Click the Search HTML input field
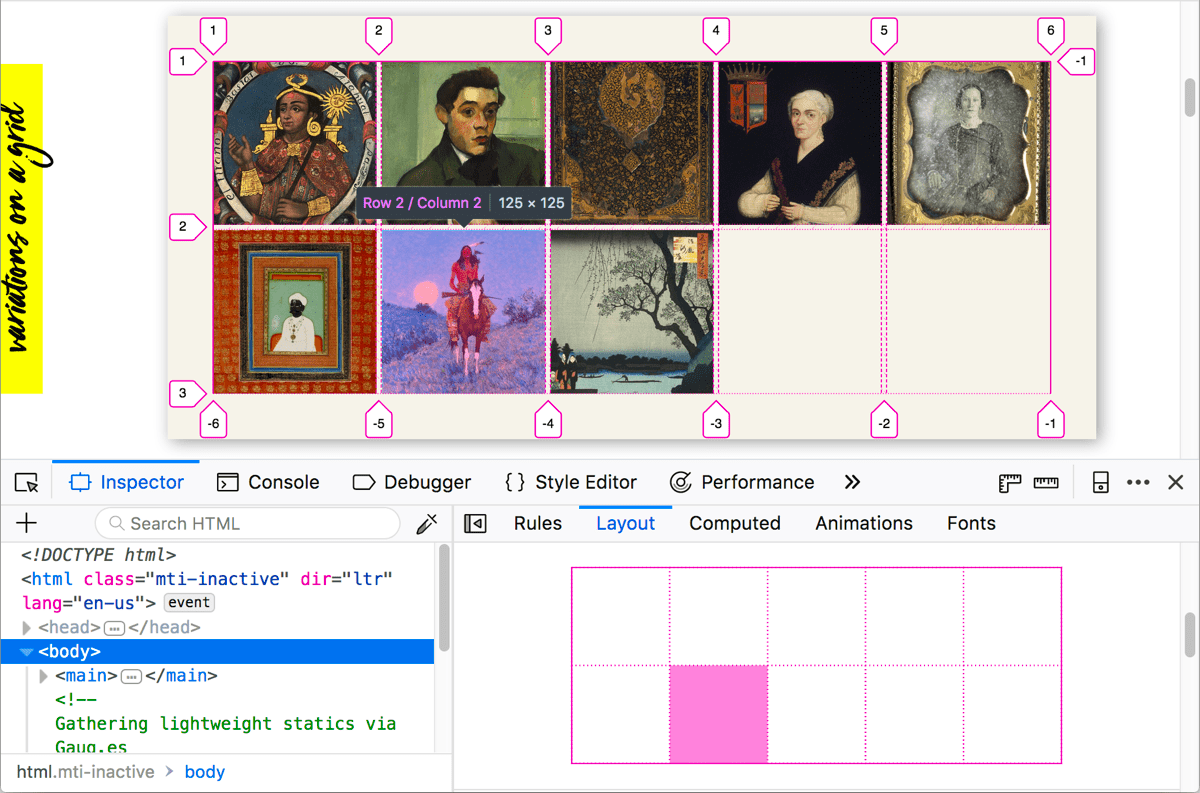This screenshot has height=793, width=1200. click(x=247, y=523)
